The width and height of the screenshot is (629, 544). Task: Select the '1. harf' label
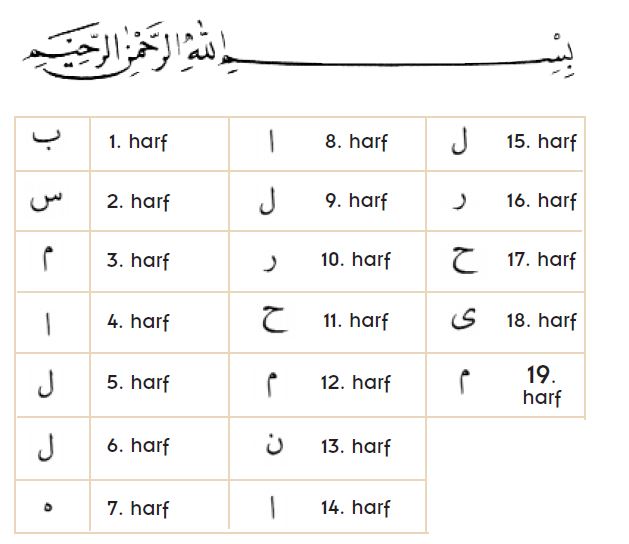click(138, 142)
